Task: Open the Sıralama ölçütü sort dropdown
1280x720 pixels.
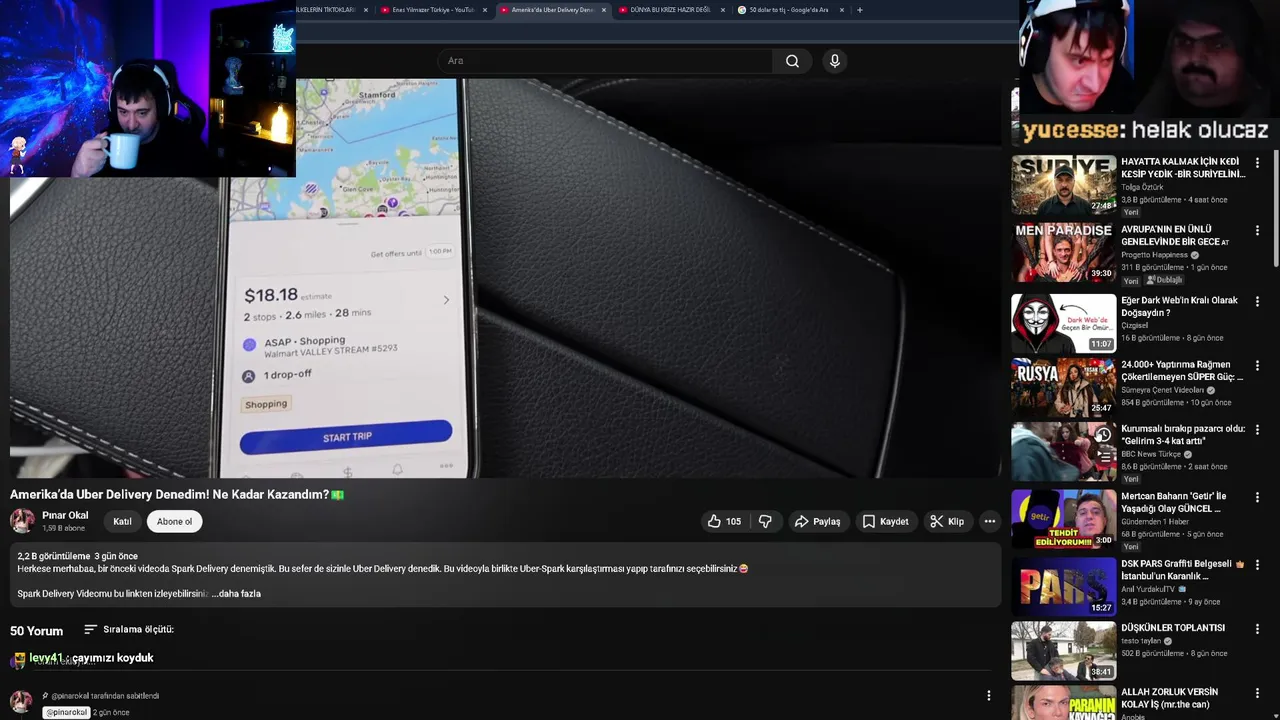Action: (x=129, y=630)
